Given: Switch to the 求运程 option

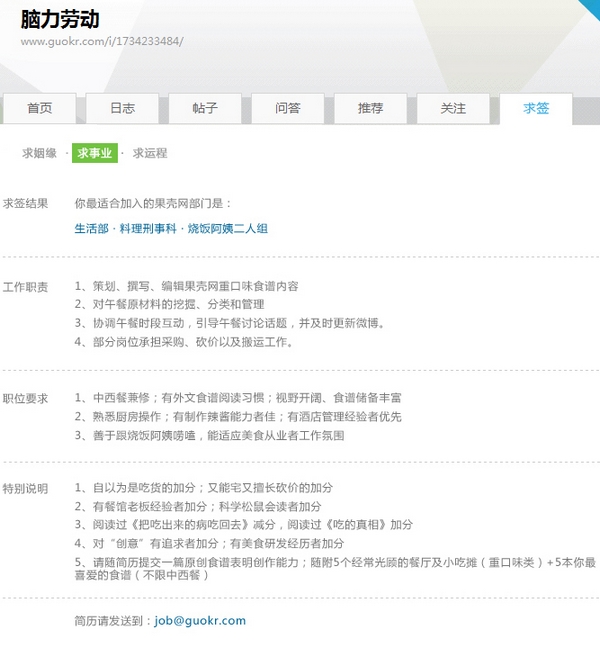Looking at the screenshot, I should coord(150,153).
